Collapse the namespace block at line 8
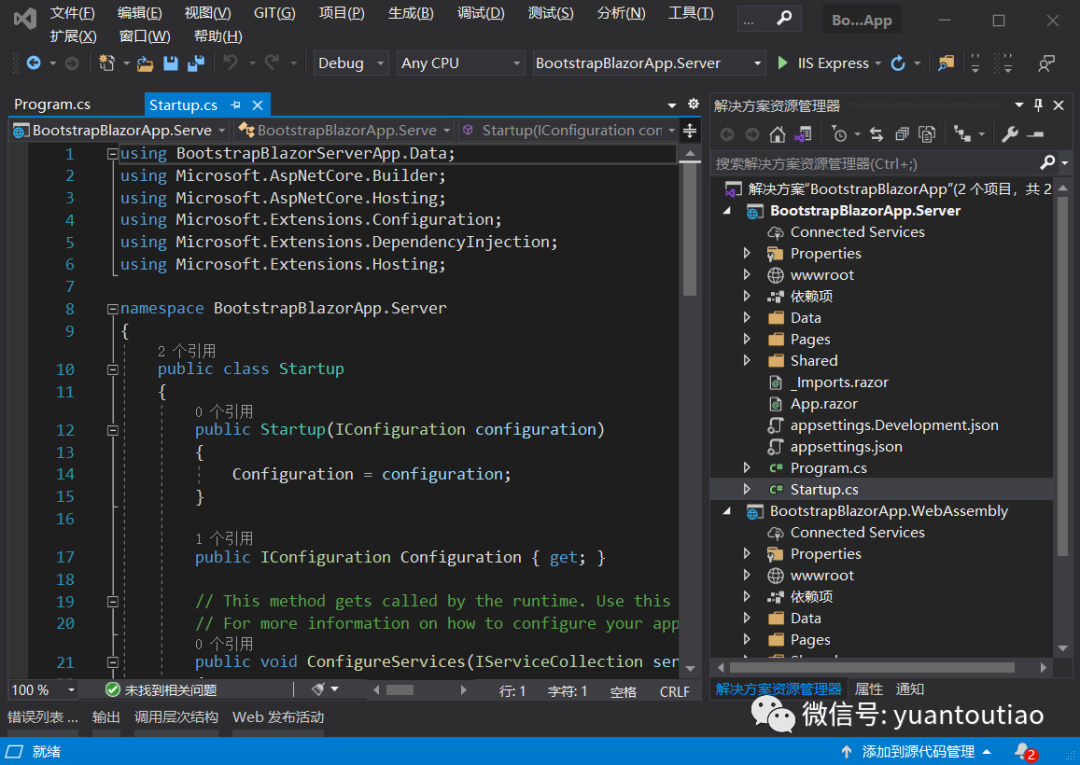The height and width of the screenshot is (765, 1080). pyautogui.click(x=112, y=309)
